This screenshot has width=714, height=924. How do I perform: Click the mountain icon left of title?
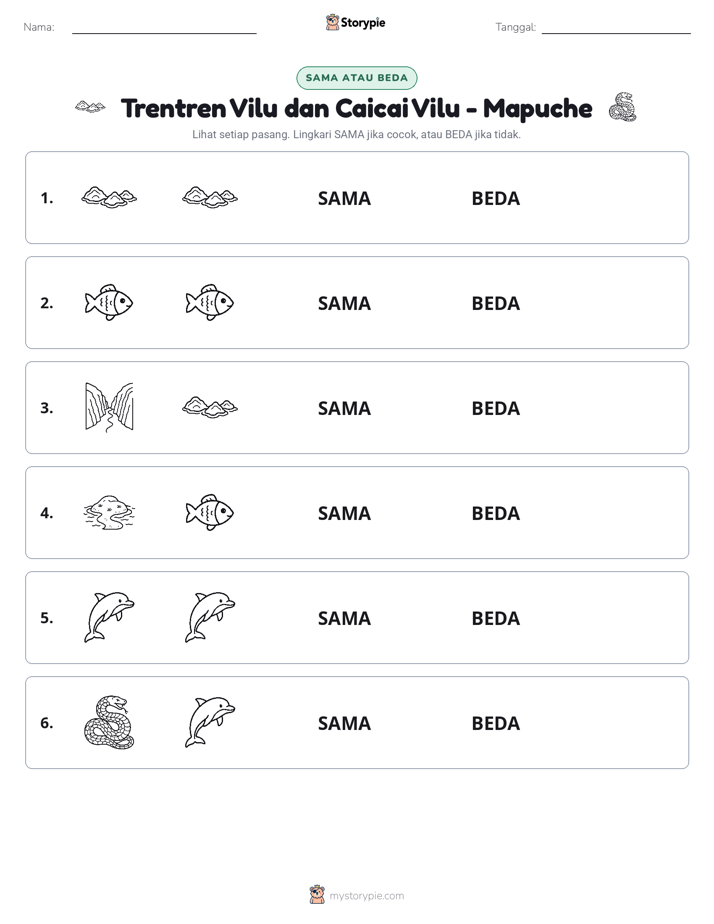(90, 107)
